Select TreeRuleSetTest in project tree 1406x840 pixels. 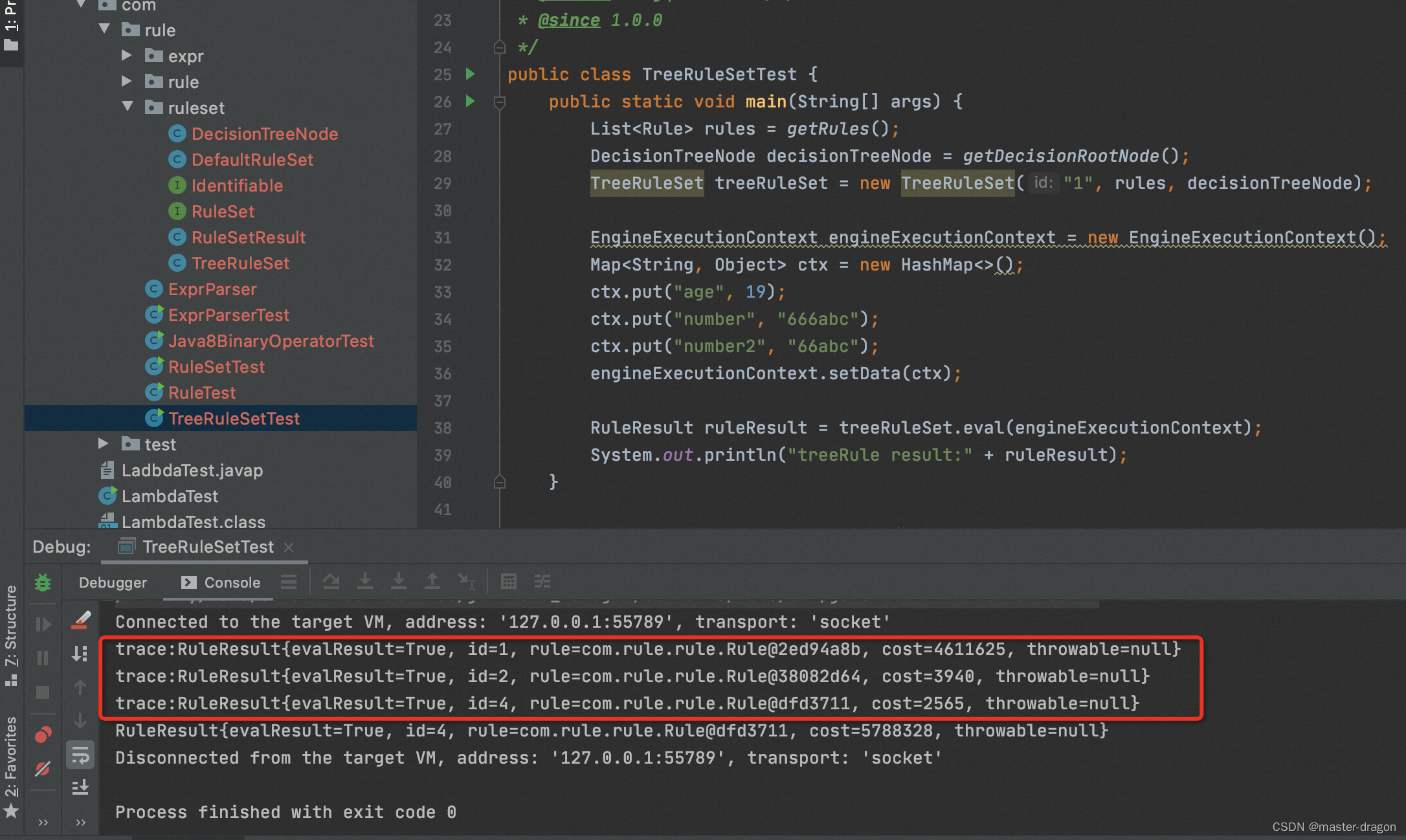click(234, 419)
